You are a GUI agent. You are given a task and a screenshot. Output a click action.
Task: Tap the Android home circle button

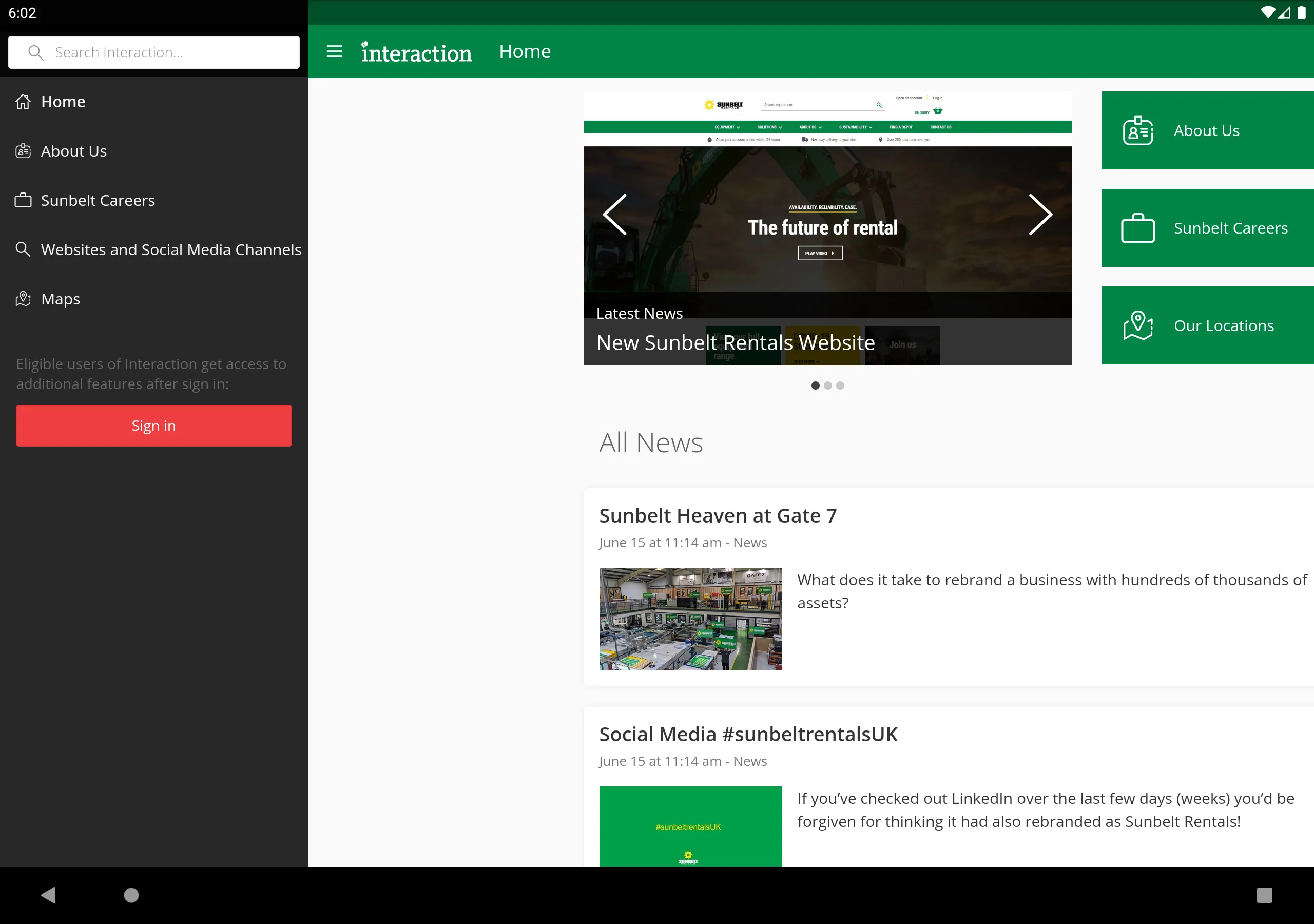[x=131, y=895]
